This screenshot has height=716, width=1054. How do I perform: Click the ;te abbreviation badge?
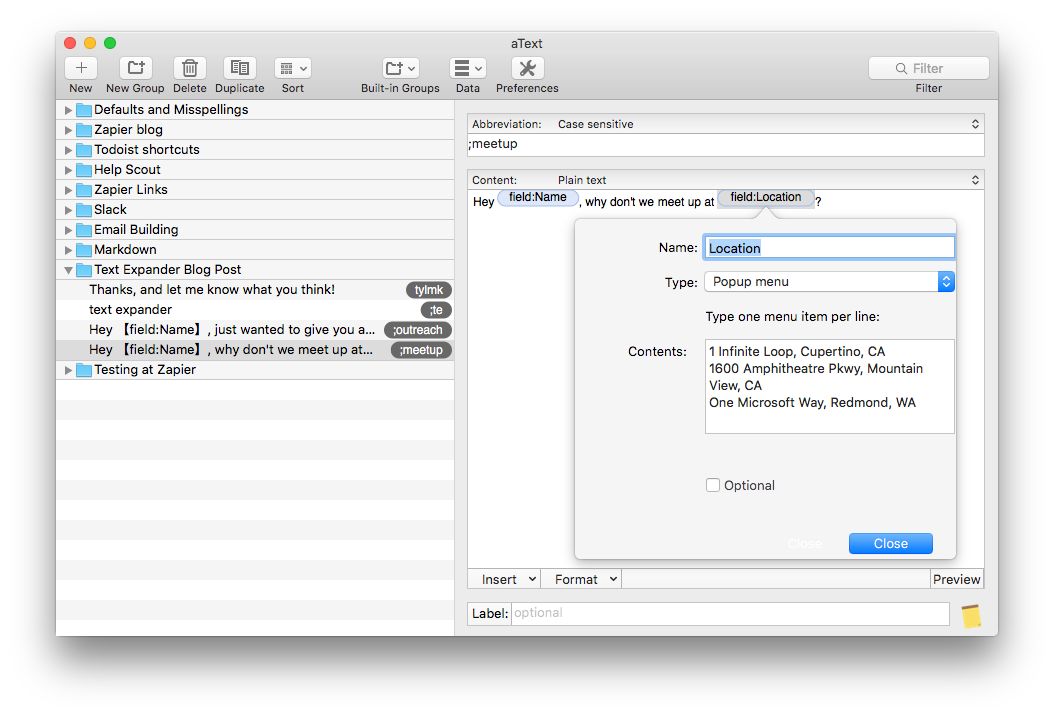436,310
